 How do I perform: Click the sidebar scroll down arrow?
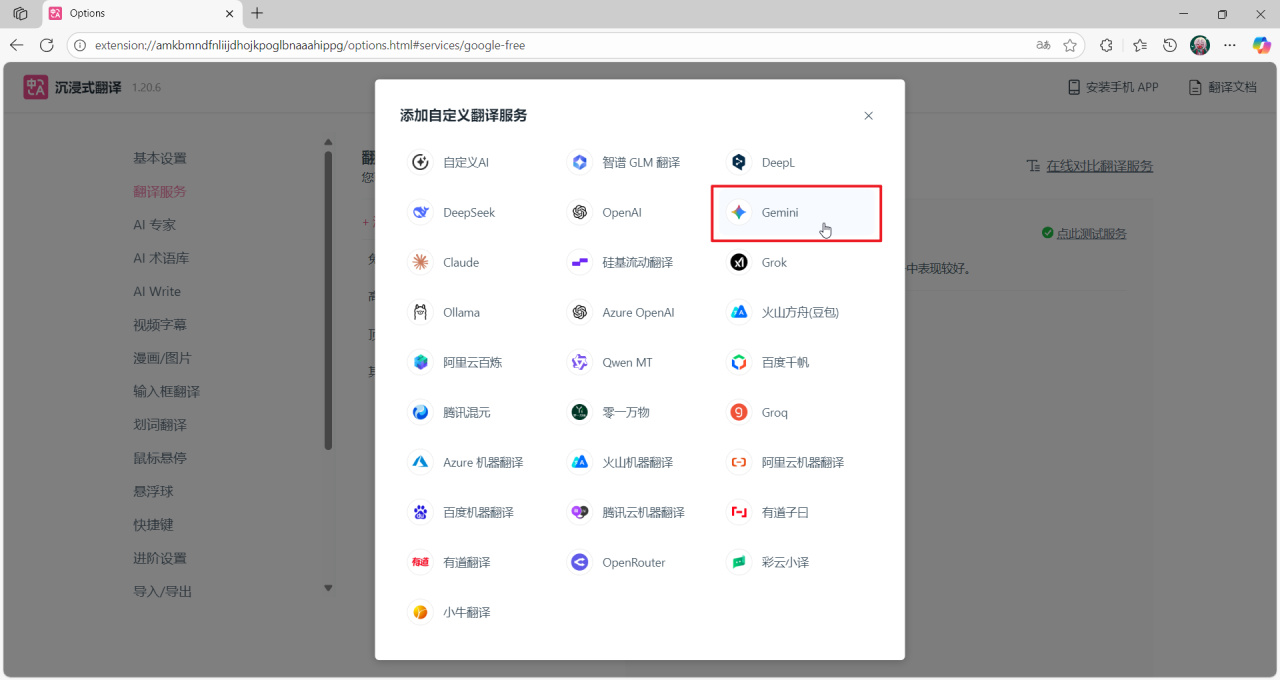coord(328,588)
